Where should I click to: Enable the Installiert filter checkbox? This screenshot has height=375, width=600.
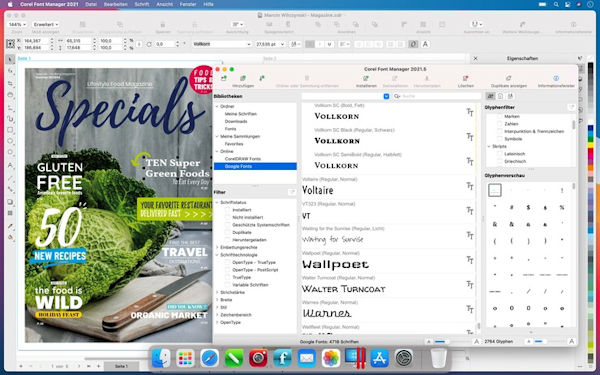click(228, 210)
